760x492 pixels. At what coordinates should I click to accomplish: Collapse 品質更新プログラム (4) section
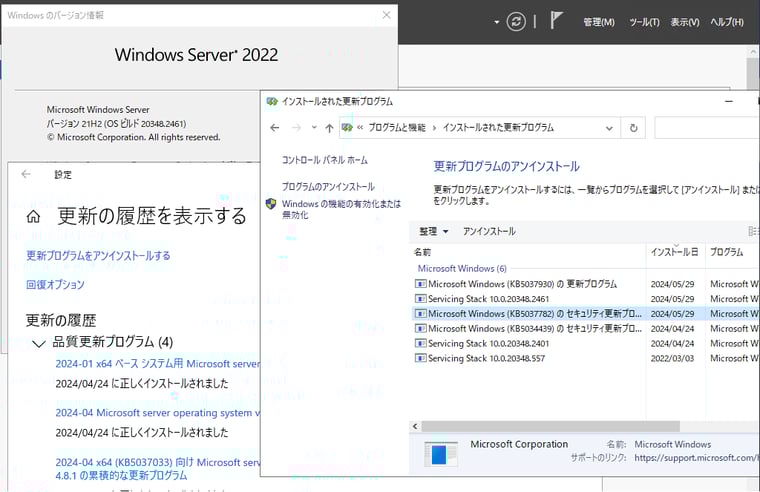39,343
